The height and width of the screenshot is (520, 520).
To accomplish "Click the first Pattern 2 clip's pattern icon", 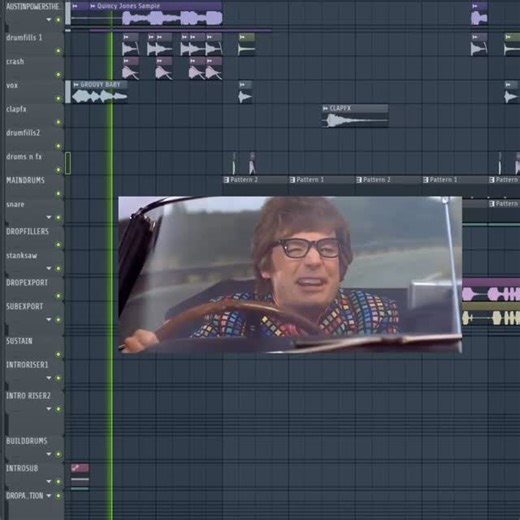I will pyautogui.click(x=226, y=180).
